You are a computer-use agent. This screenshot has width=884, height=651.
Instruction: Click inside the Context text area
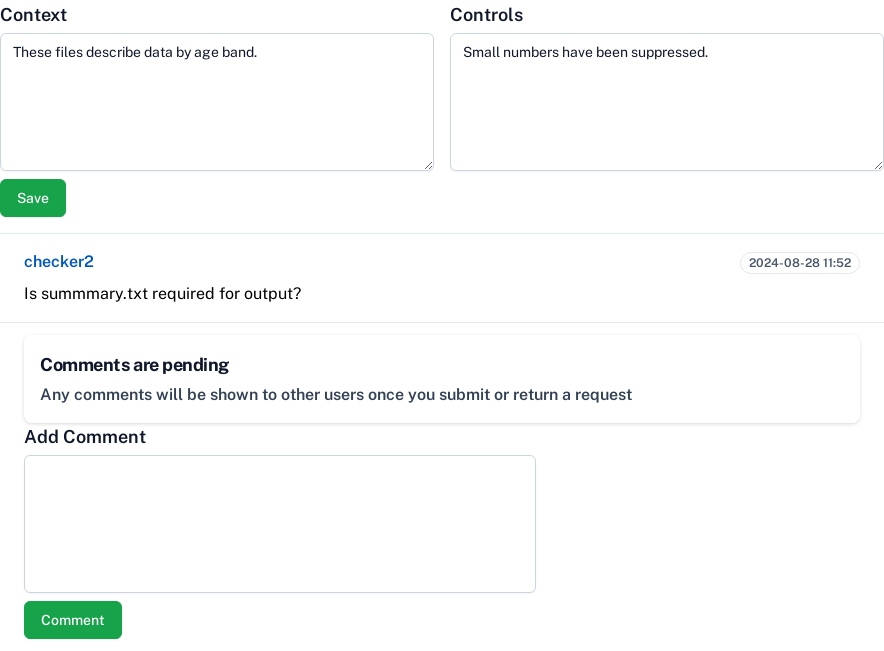pyautogui.click(x=216, y=110)
